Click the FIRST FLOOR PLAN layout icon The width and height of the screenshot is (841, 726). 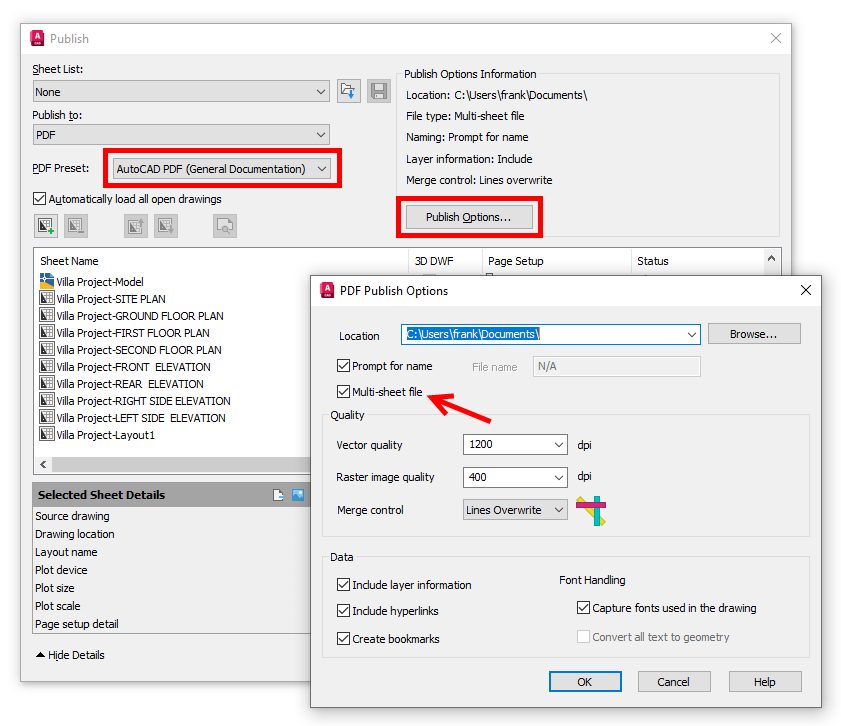pyautogui.click(x=47, y=332)
